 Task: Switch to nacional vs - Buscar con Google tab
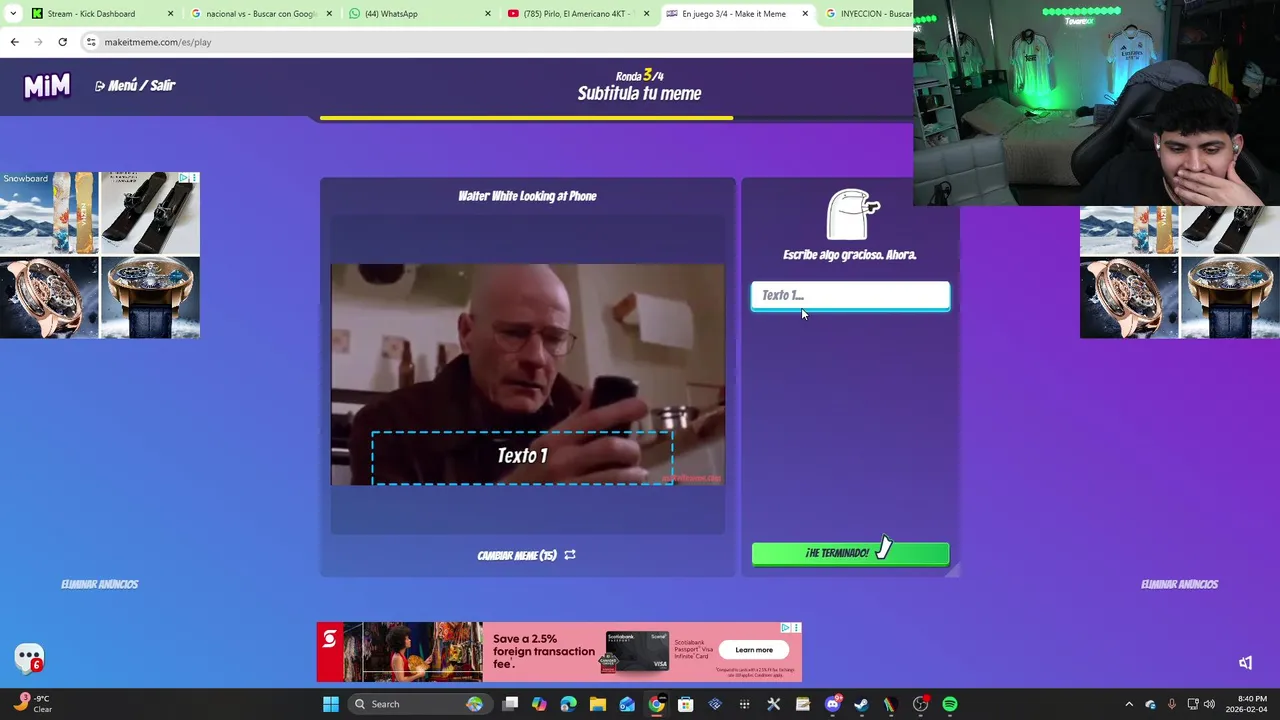[260, 14]
